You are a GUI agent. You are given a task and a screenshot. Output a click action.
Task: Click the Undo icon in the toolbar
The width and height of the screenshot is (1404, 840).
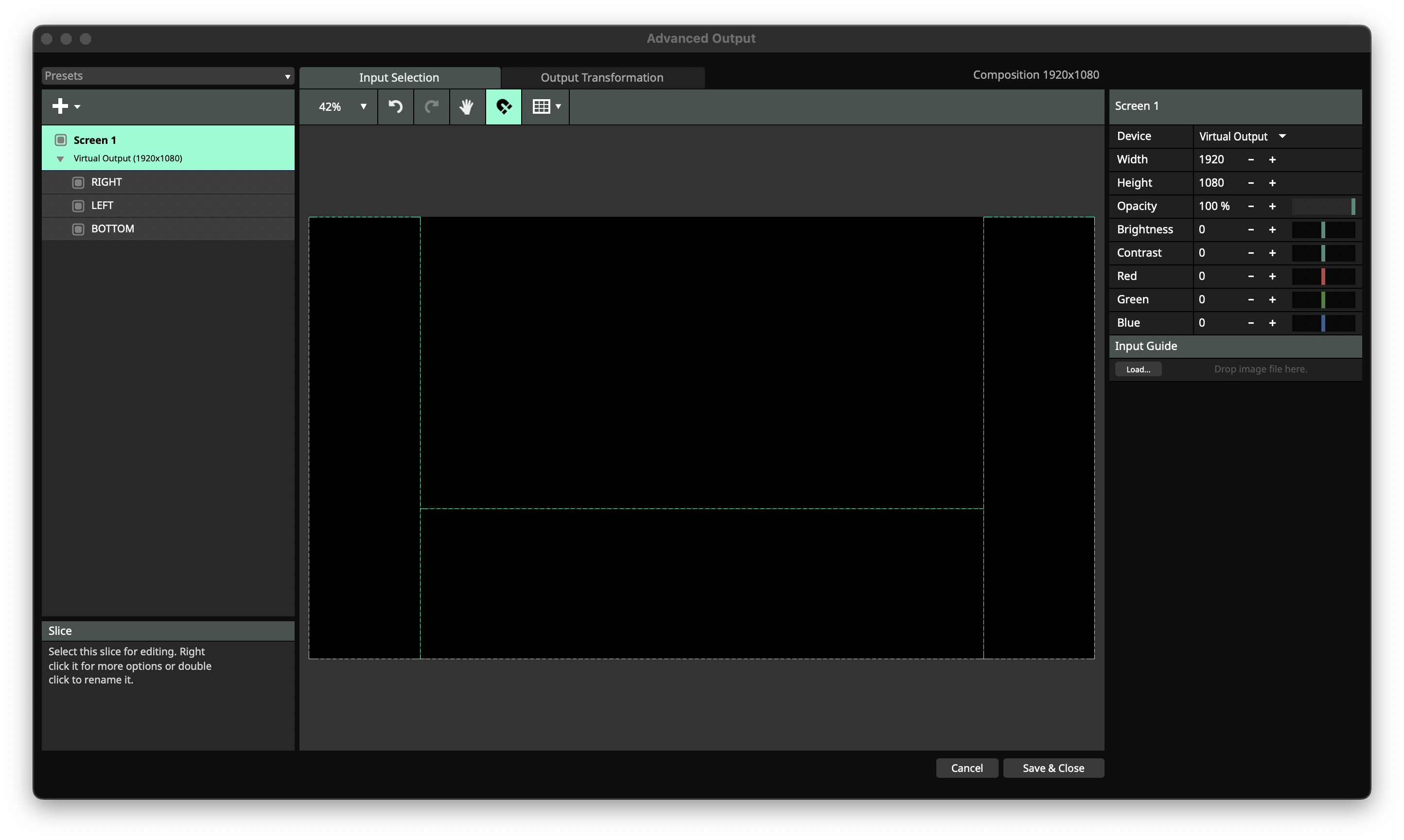[x=395, y=106]
